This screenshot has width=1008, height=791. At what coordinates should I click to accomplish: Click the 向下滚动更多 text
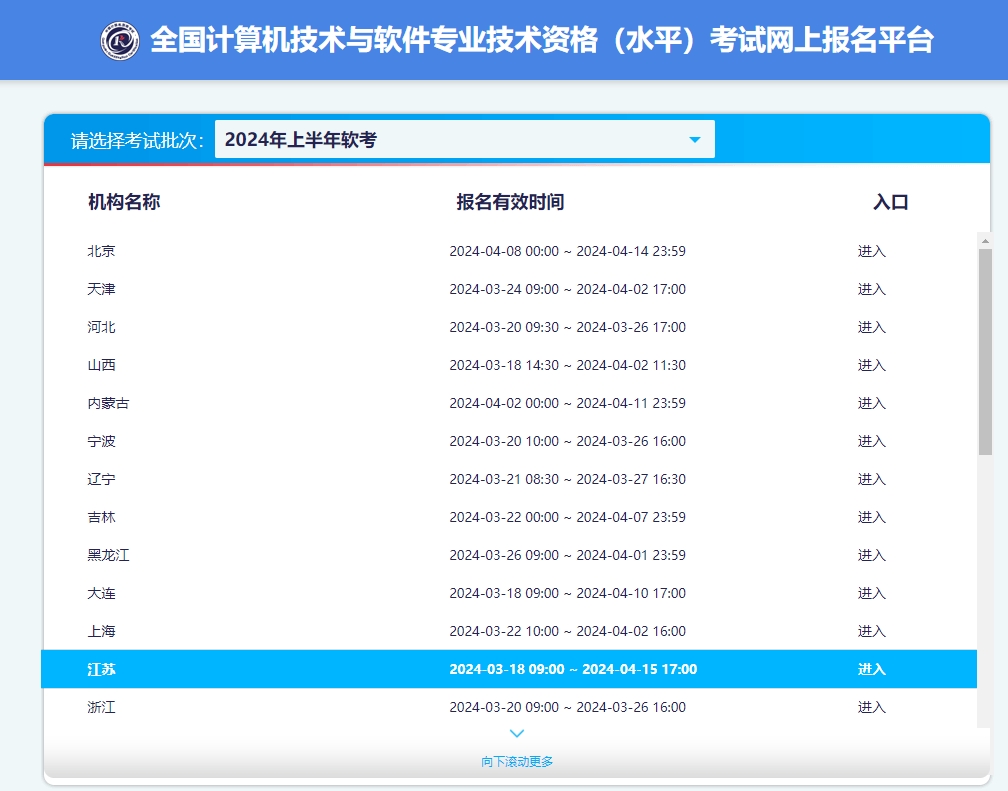click(517, 761)
